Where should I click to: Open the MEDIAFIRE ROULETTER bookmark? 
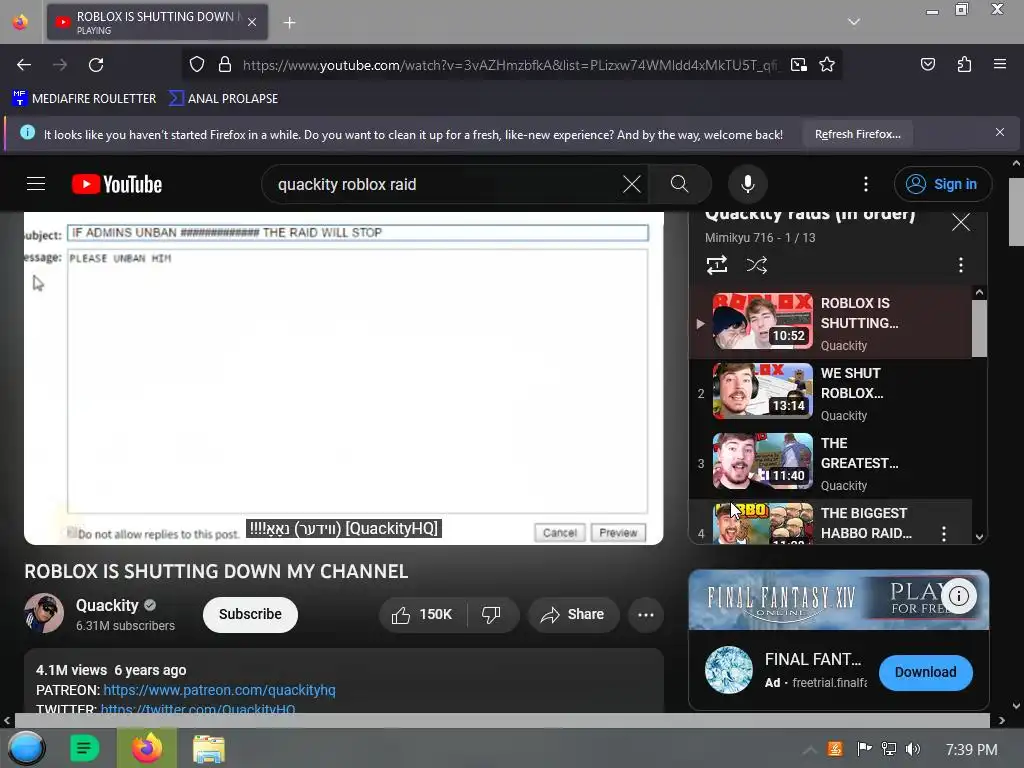tap(84, 99)
